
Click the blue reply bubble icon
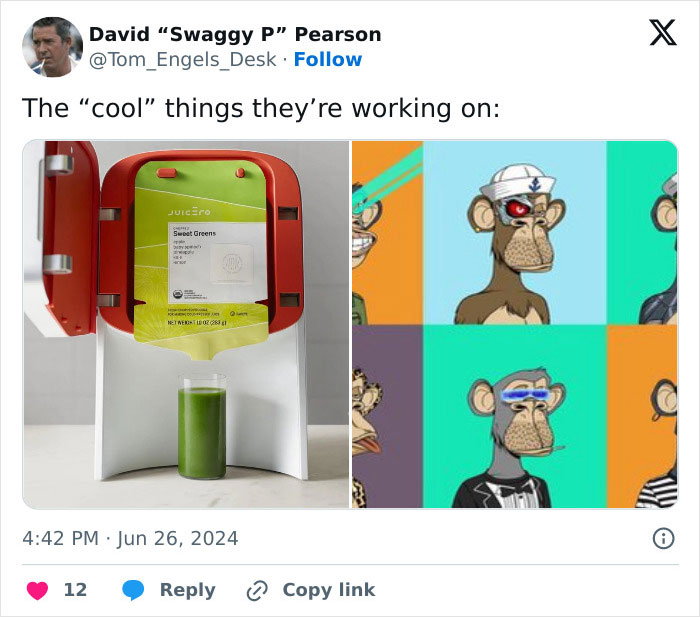pyautogui.click(x=133, y=590)
